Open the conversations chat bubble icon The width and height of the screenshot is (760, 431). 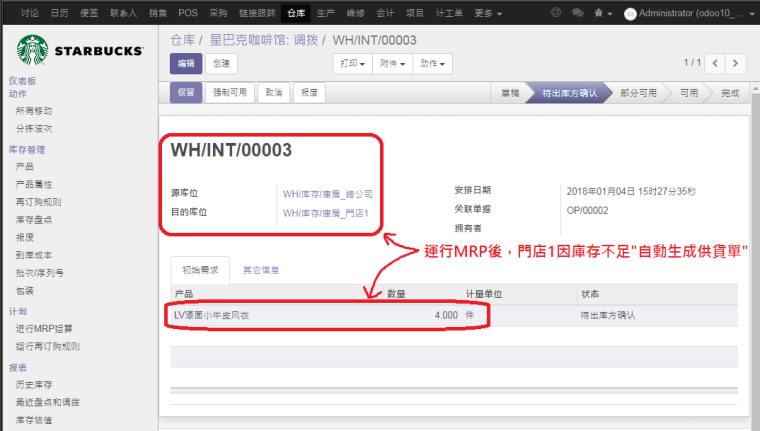[x=577, y=13]
